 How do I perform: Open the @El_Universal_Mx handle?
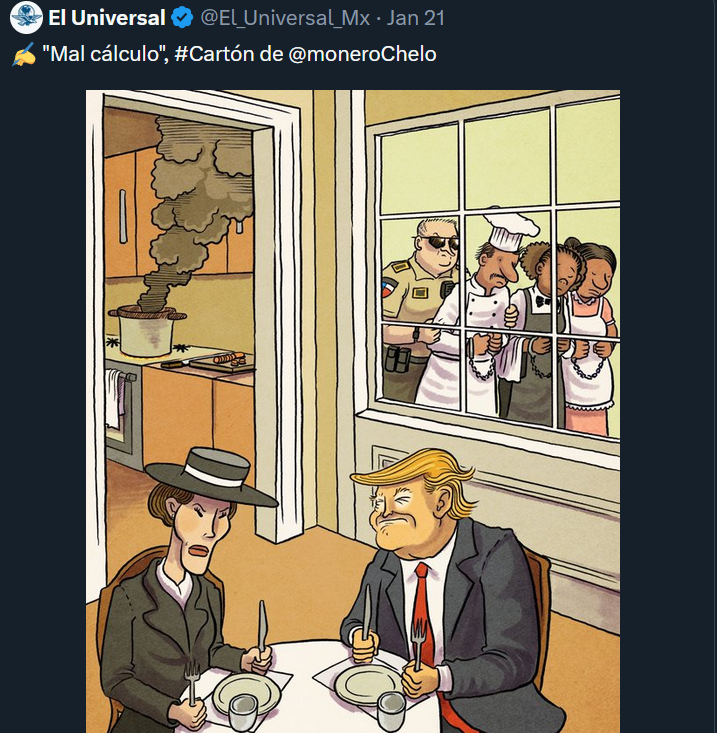click(x=286, y=19)
